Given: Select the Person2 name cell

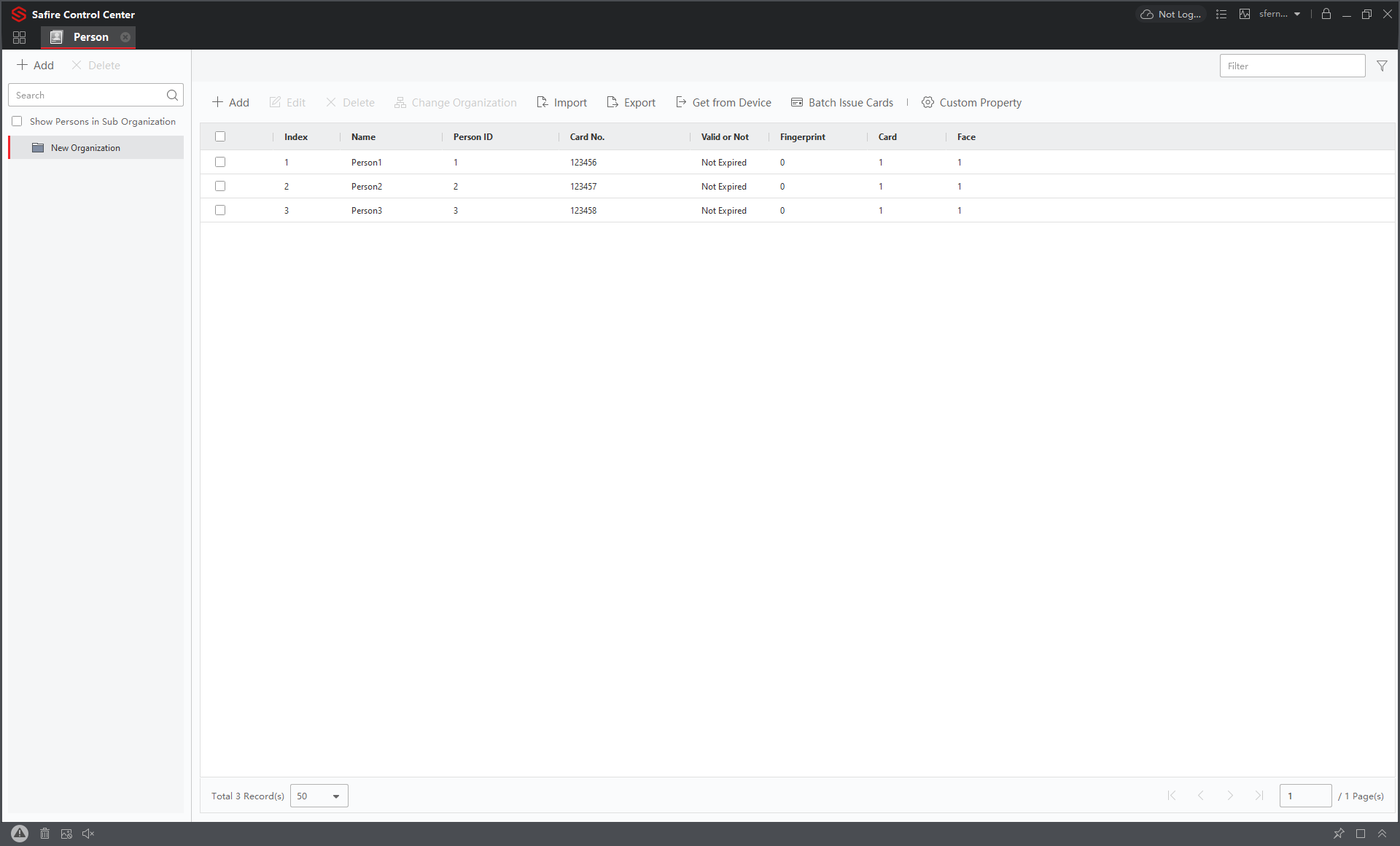Looking at the screenshot, I should [x=367, y=186].
